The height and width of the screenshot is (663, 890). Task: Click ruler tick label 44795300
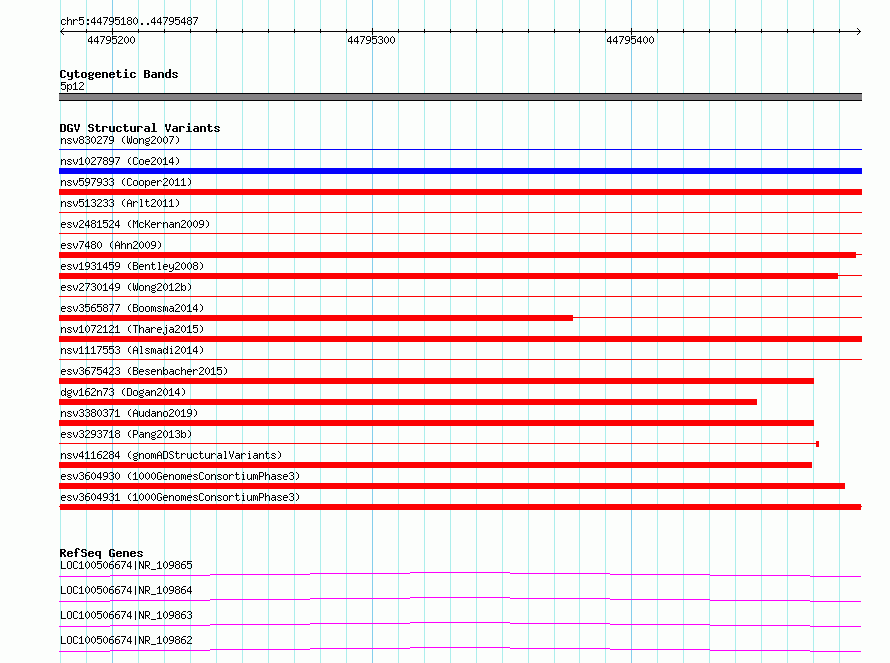[x=371, y=40]
